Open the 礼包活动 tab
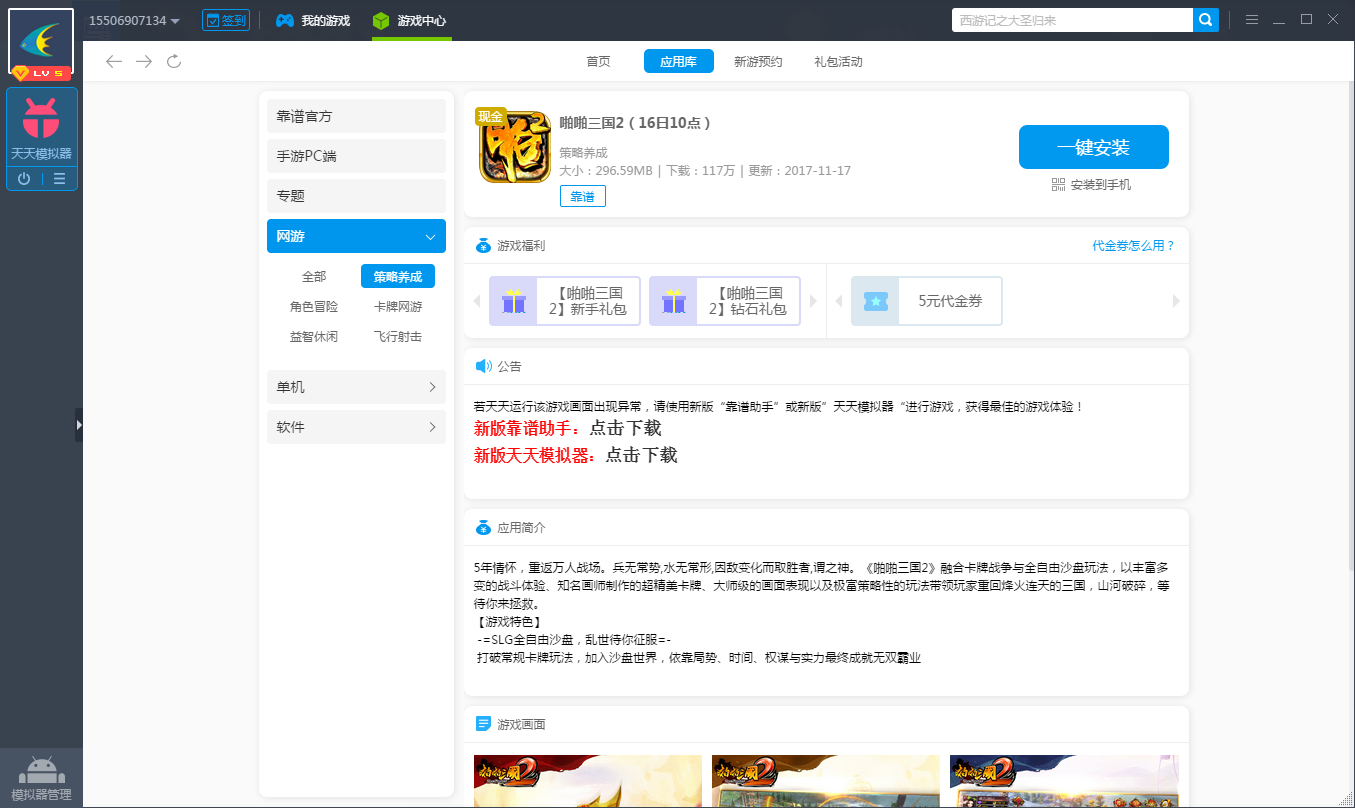 coord(838,62)
